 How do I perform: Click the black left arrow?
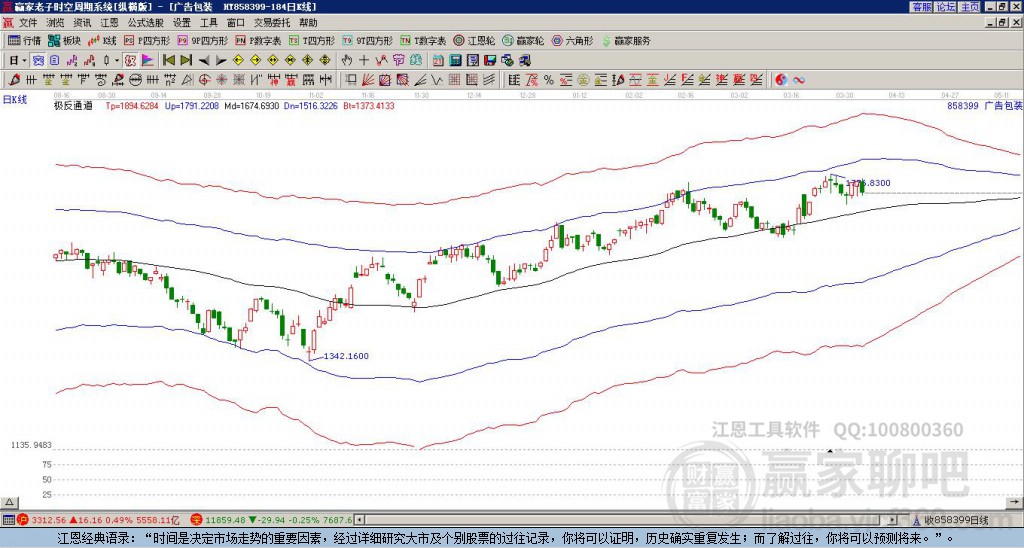[204, 61]
